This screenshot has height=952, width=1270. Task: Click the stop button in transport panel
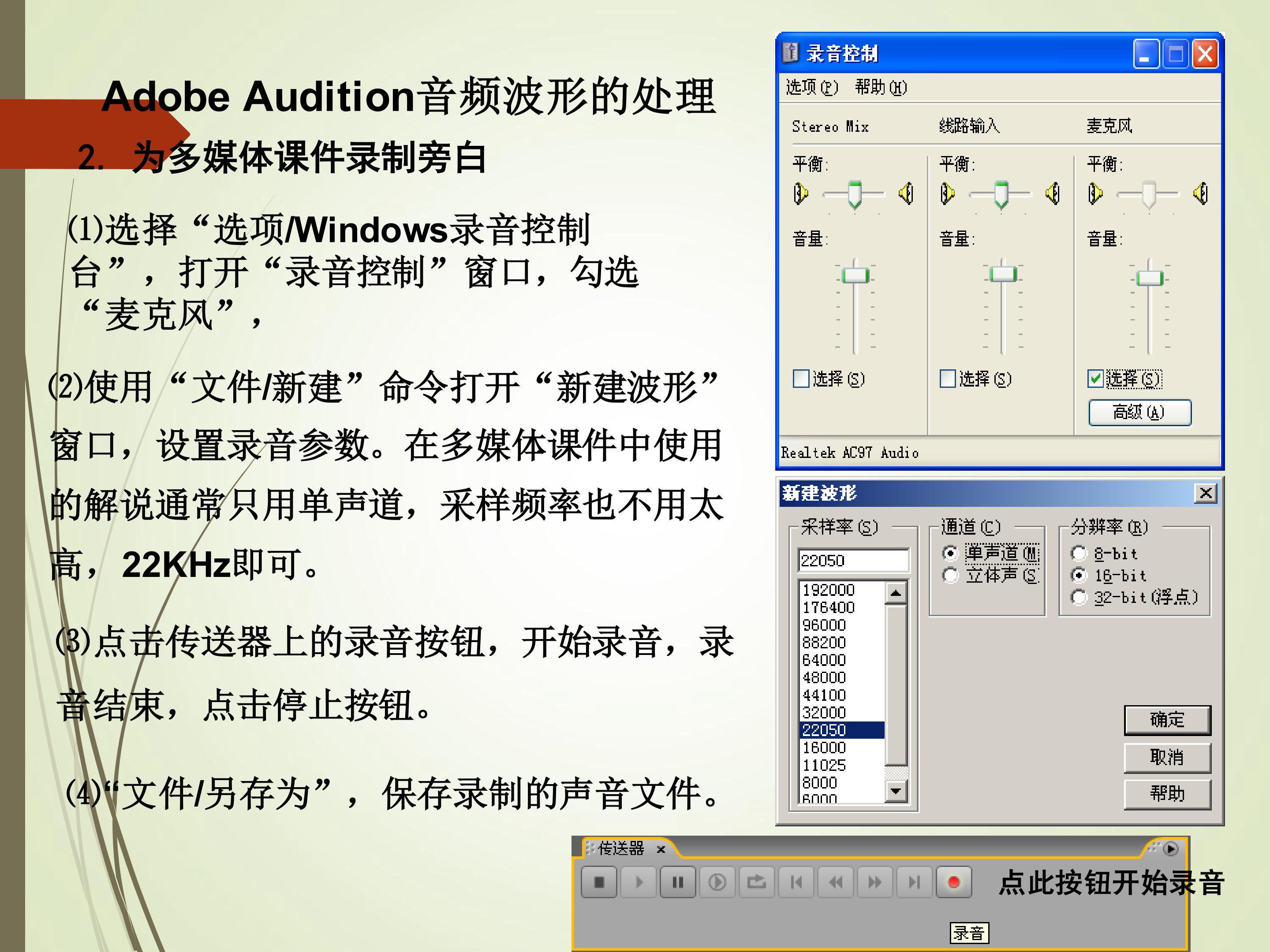click(x=599, y=882)
